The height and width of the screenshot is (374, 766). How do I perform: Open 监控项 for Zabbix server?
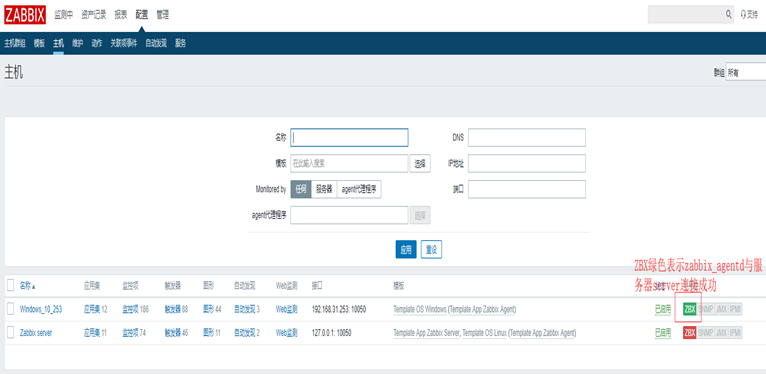coord(129,333)
